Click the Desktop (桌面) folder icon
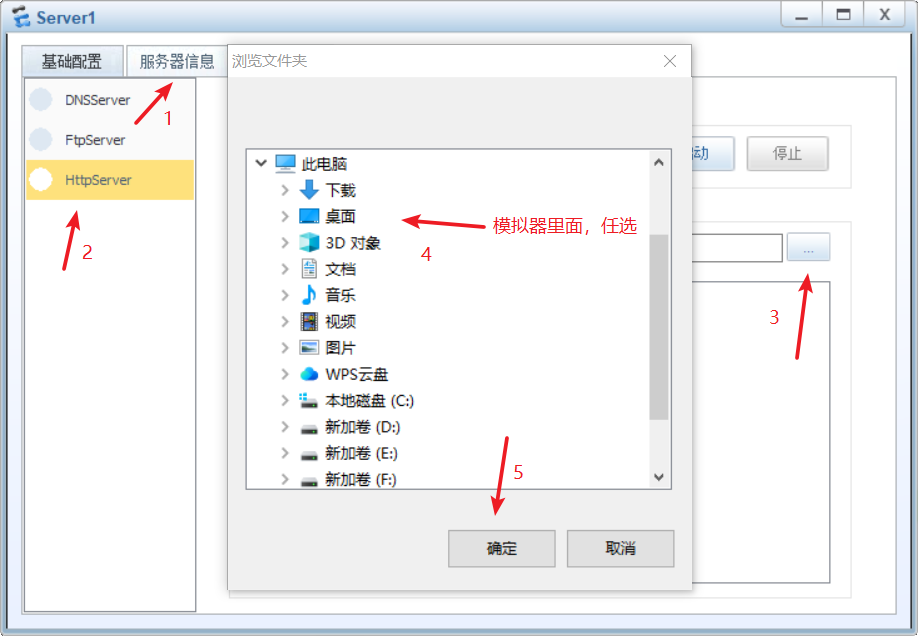The width and height of the screenshot is (918, 636). (309, 216)
